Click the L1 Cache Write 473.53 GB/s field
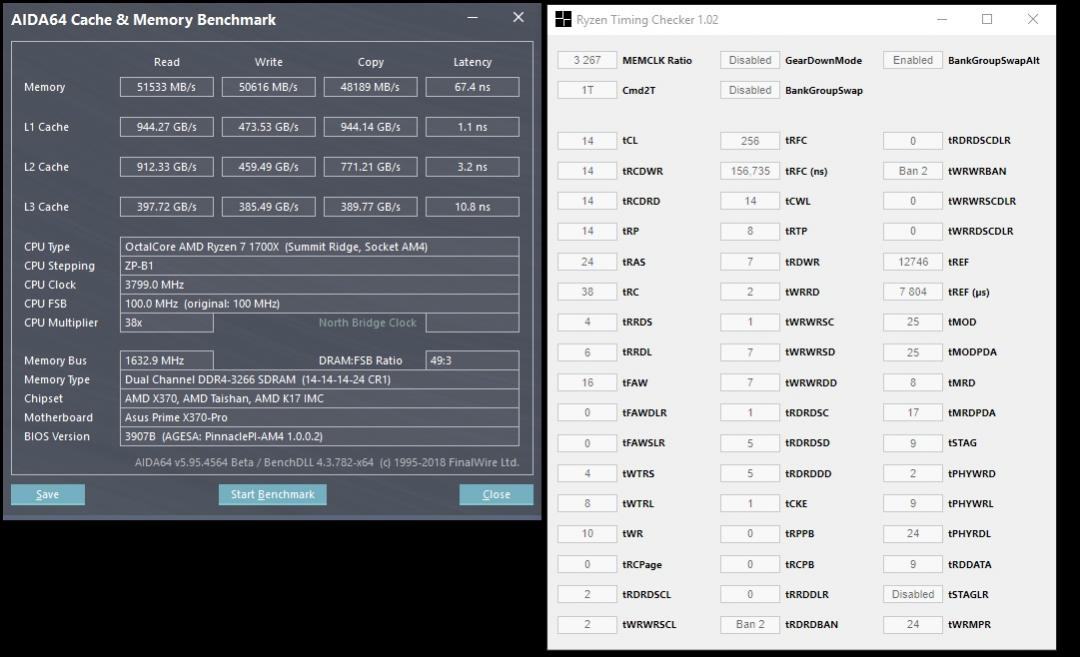The image size is (1080, 657). (269, 127)
